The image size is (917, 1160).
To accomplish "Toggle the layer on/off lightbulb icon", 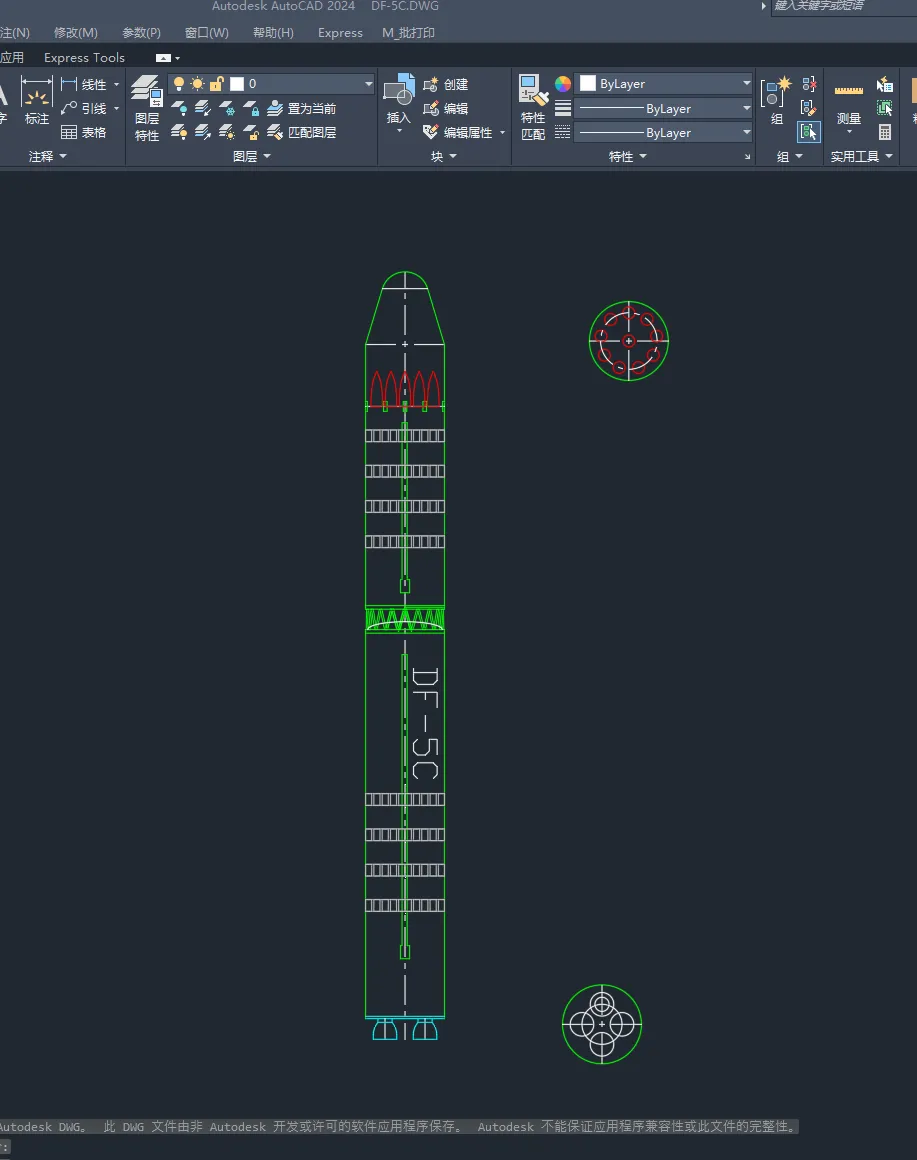I will pyautogui.click(x=179, y=84).
